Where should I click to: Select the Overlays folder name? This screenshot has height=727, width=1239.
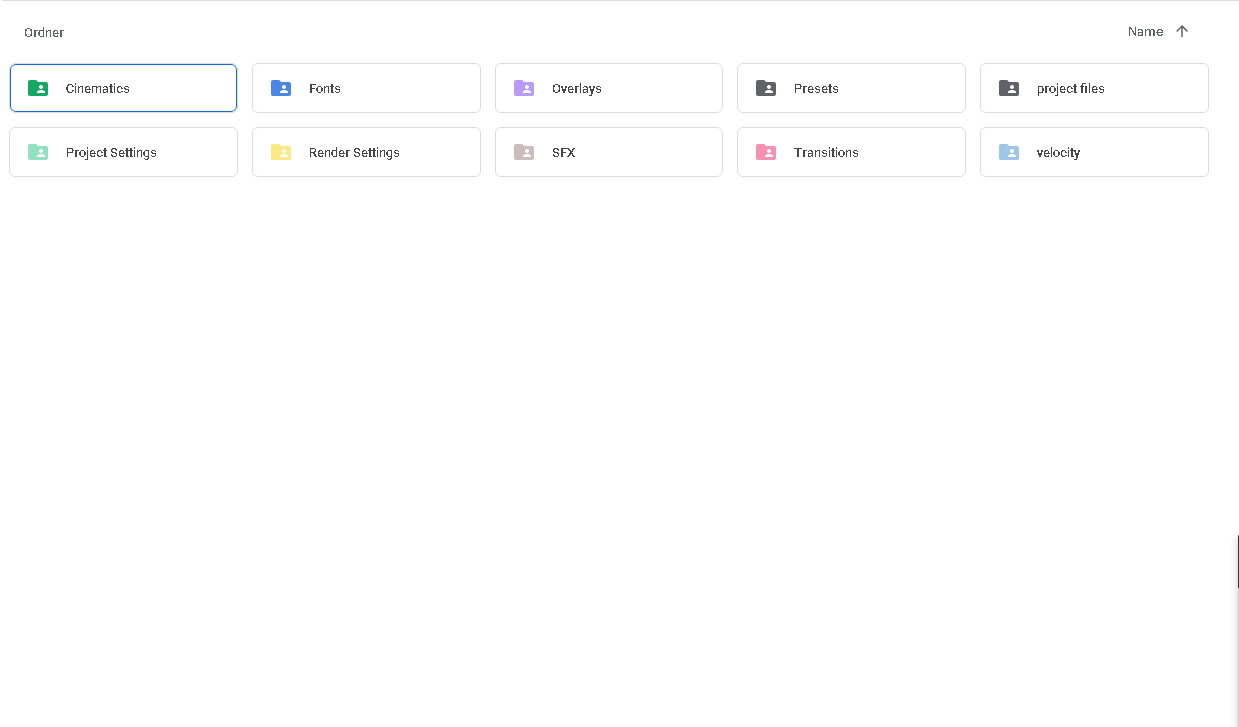(x=577, y=88)
